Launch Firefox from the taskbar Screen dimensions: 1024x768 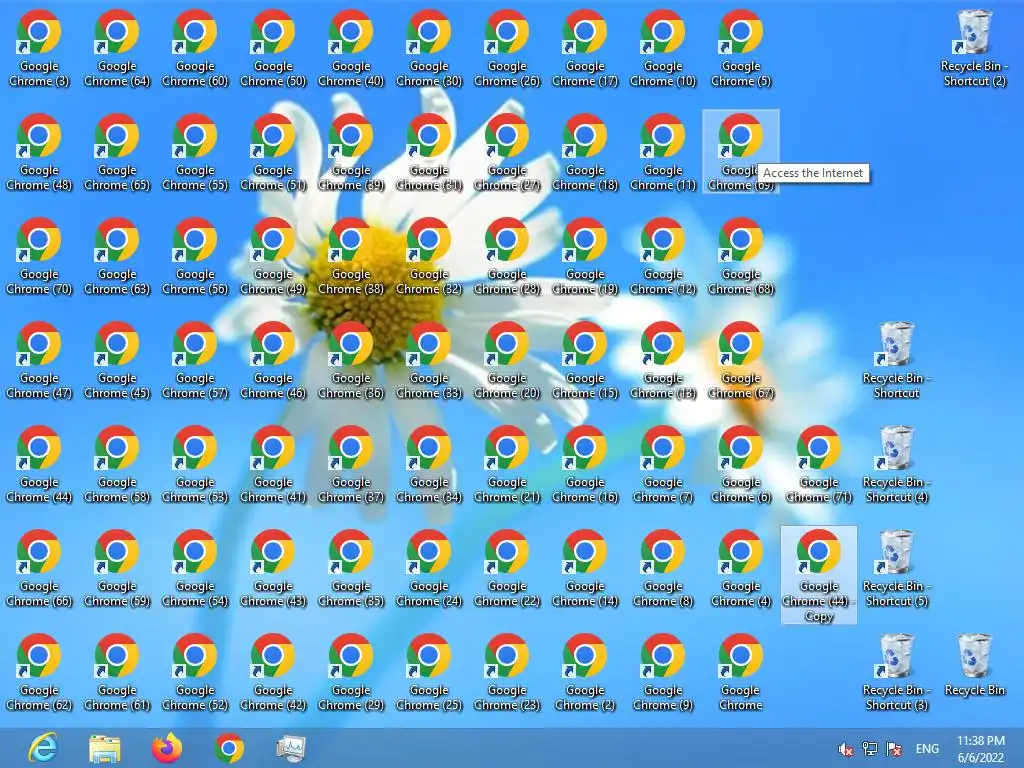coord(167,748)
